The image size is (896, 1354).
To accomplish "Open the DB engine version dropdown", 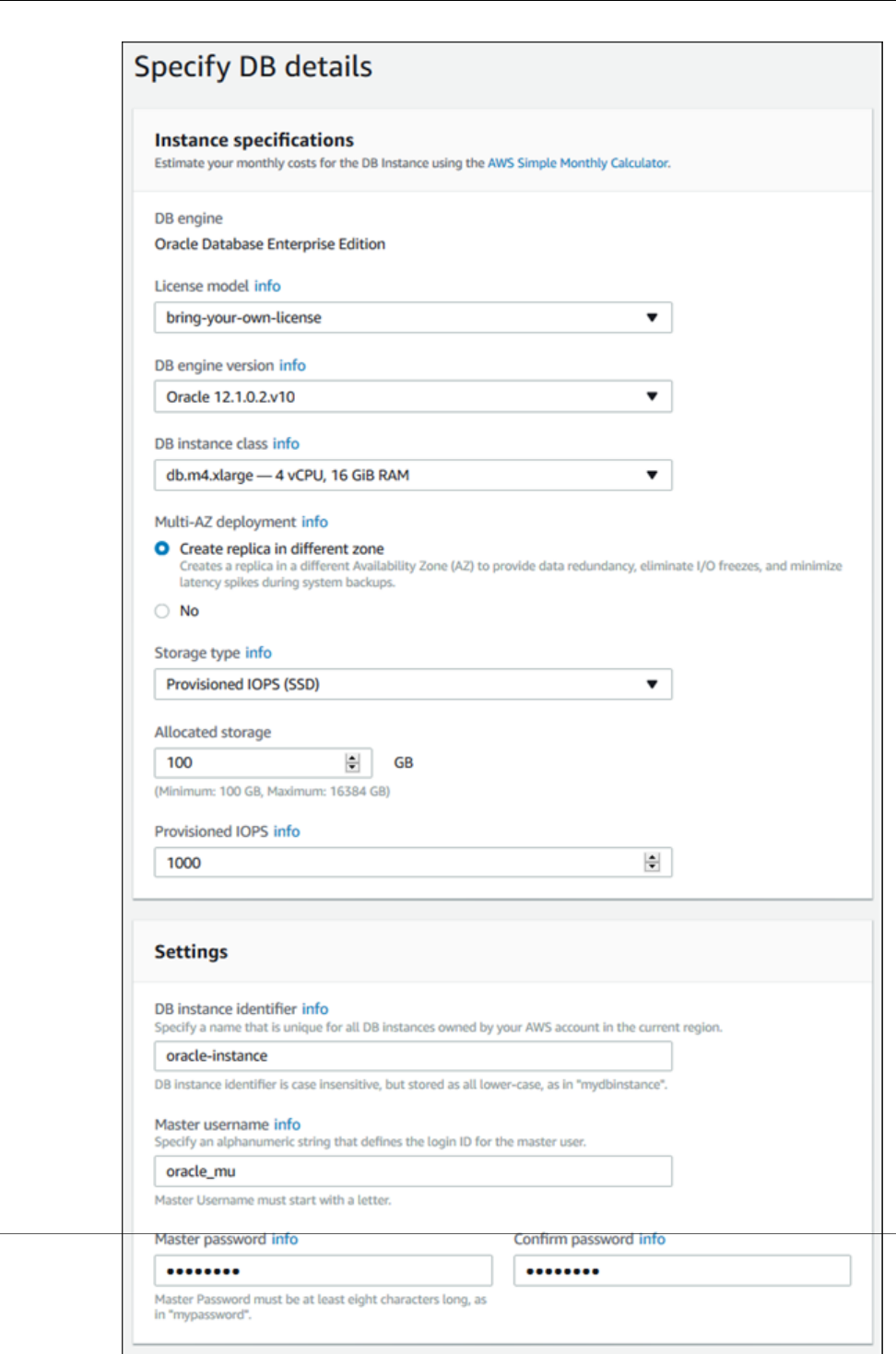I will [412, 396].
